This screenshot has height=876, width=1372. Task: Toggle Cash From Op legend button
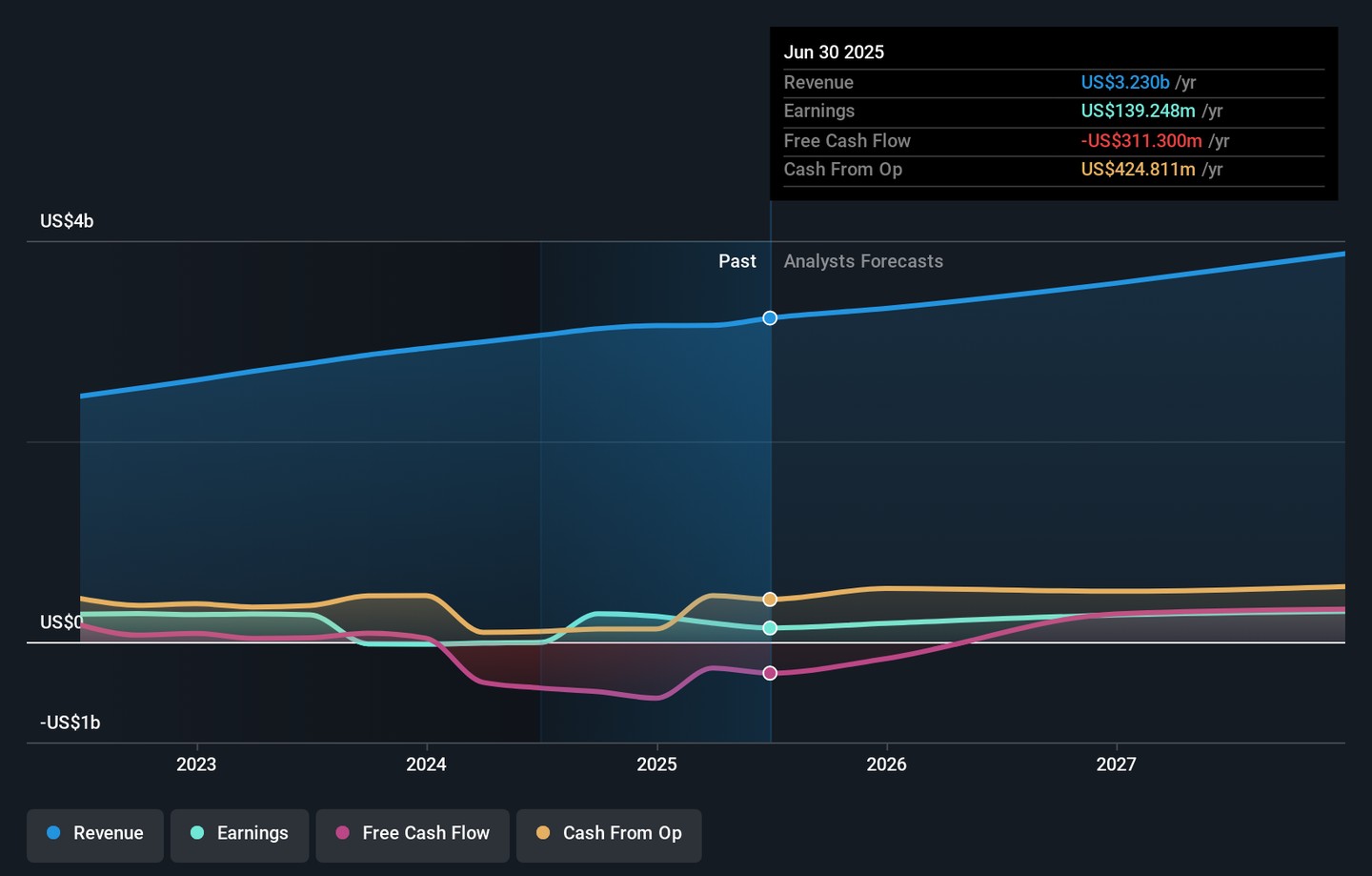[609, 833]
